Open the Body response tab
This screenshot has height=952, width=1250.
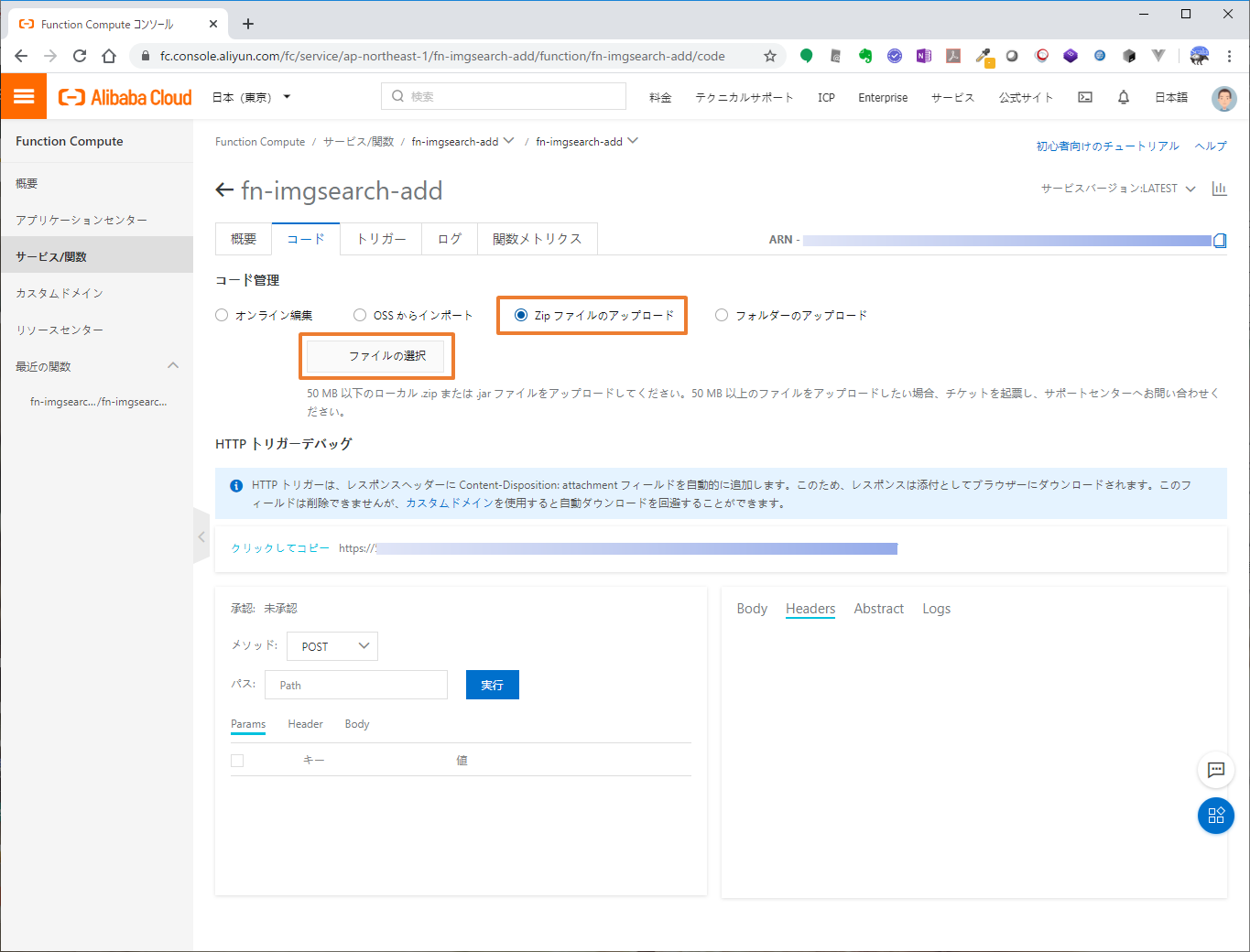pyautogui.click(x=752, y=609)
